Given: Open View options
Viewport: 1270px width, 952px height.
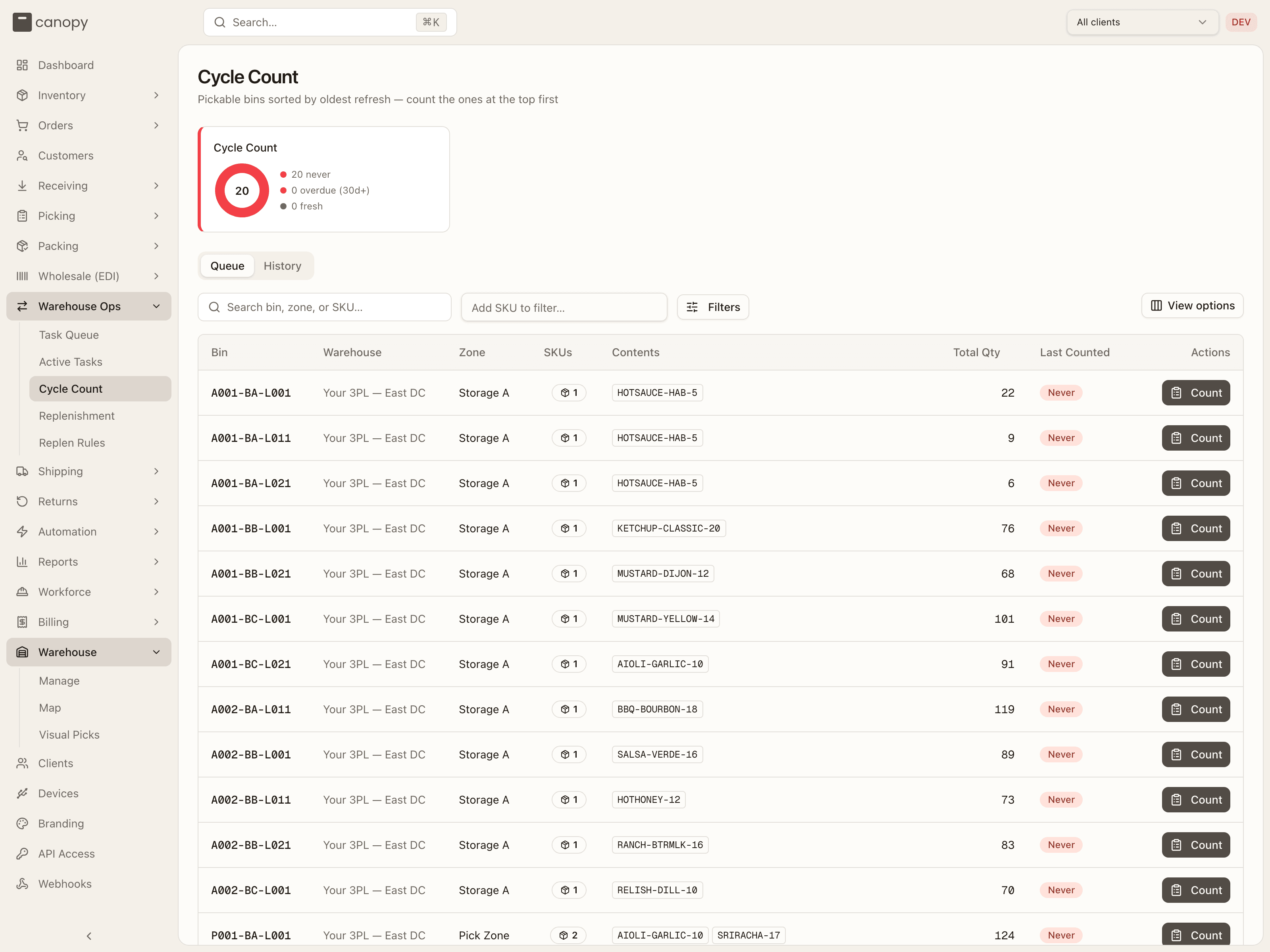Looking at the screenshot, I should pos(1193,305).
